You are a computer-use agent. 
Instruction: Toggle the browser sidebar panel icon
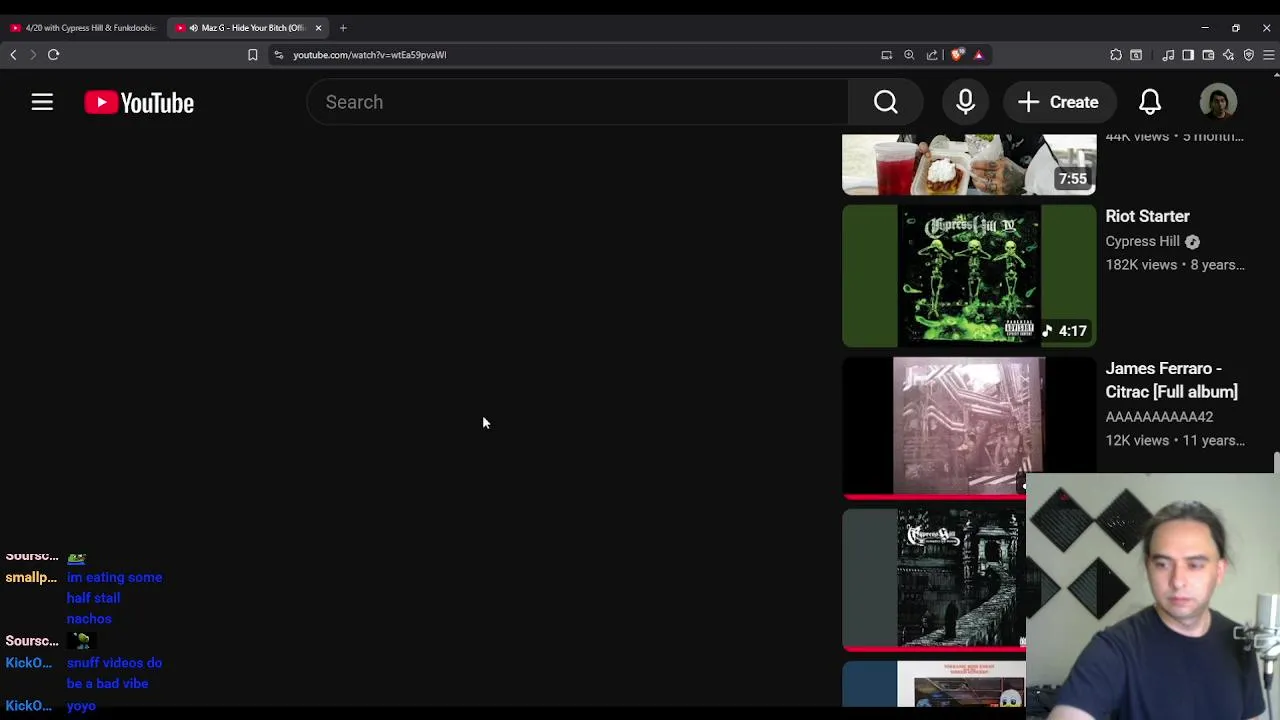point(1188,55)
